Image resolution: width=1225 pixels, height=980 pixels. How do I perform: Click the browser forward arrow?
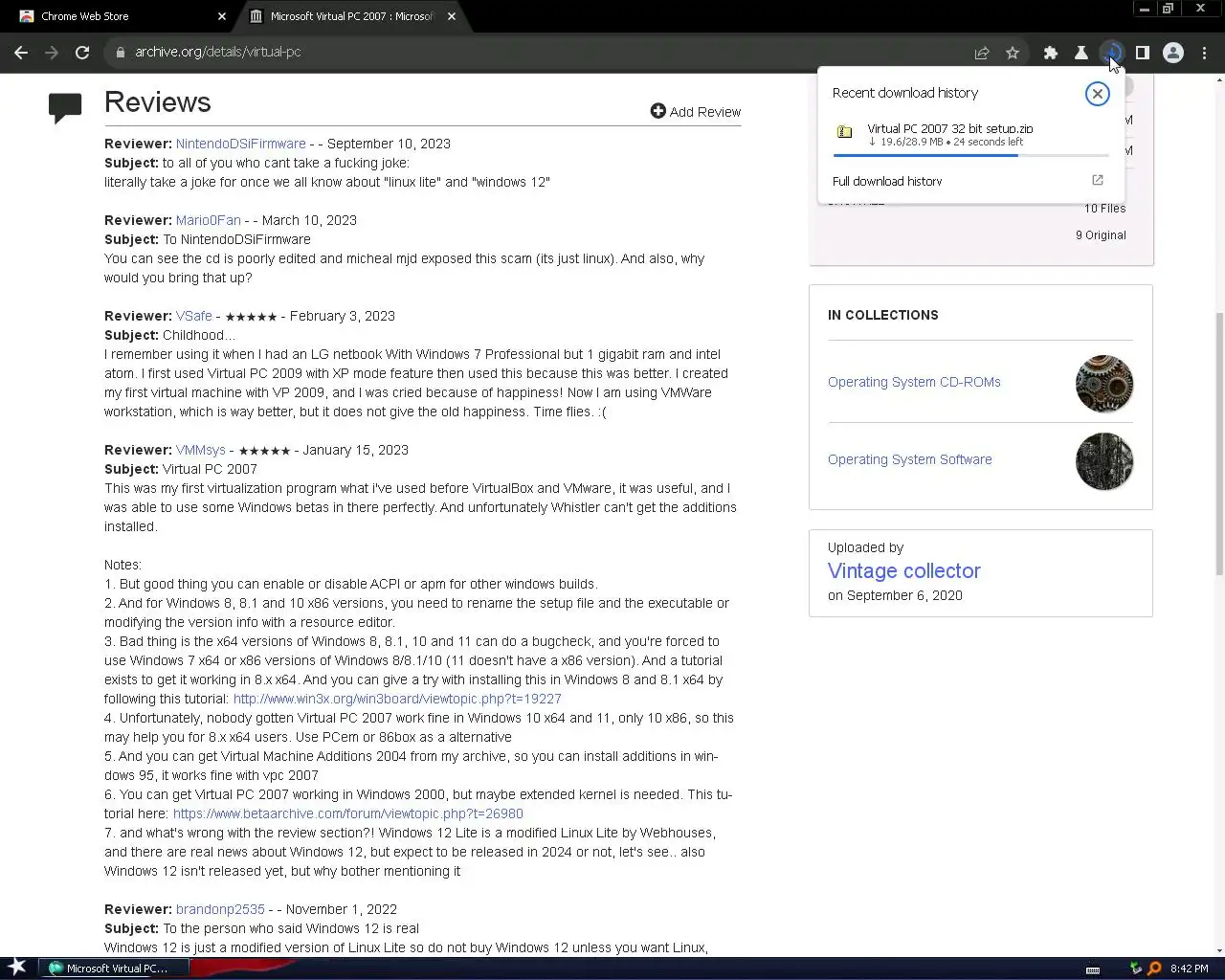(x=52, y=53)
